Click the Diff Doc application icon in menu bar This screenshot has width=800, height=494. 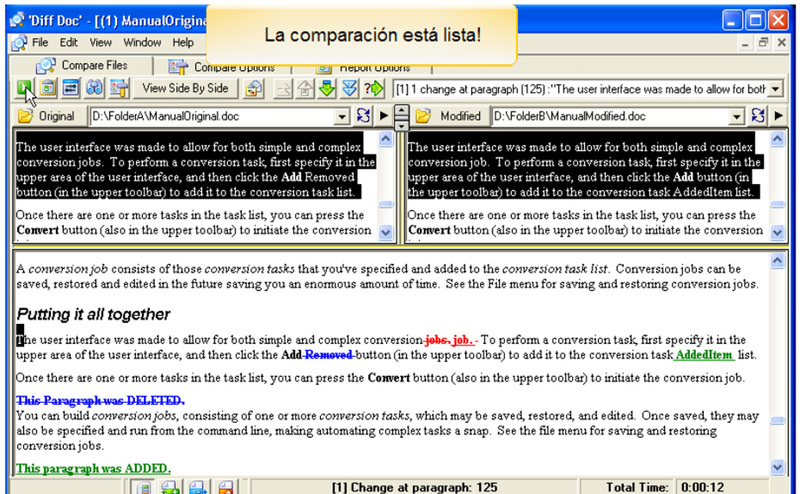pyautogui.click(x=19, y=43)
